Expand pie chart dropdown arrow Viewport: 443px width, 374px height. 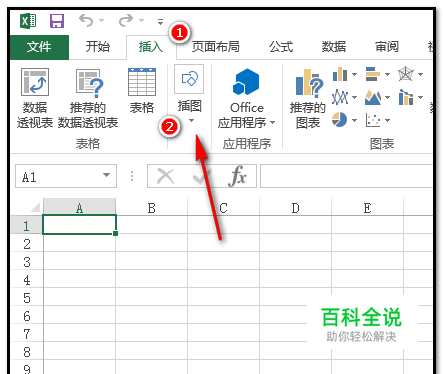(x=354, y=120)
